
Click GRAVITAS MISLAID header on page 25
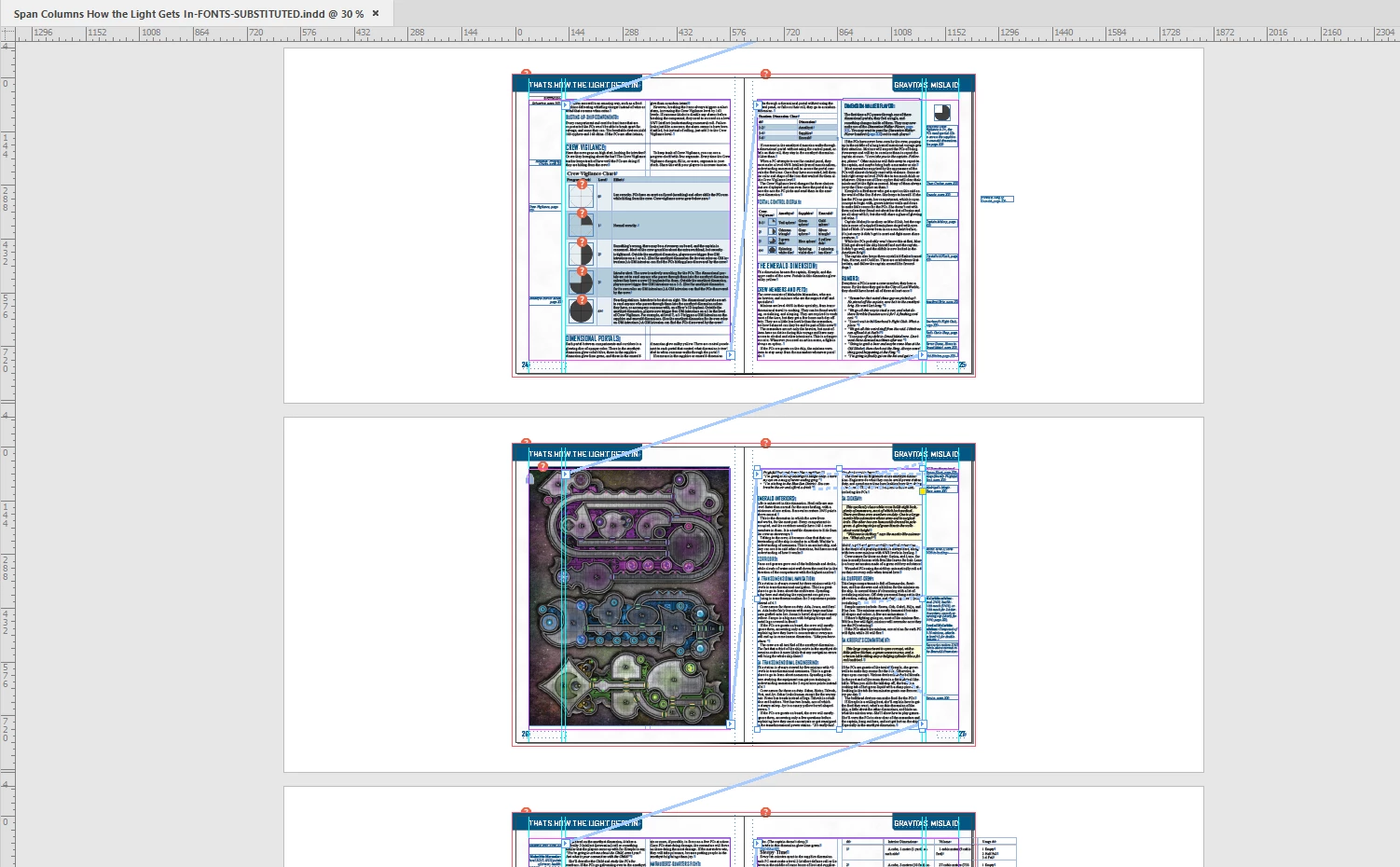[x=926, y=85]
